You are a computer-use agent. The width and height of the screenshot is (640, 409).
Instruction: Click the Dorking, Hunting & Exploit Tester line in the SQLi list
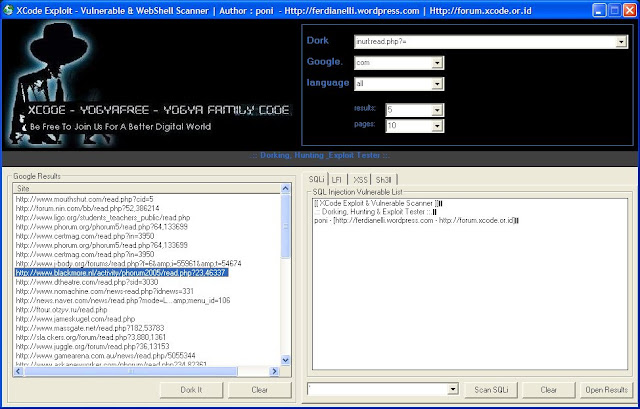[376, 212]
